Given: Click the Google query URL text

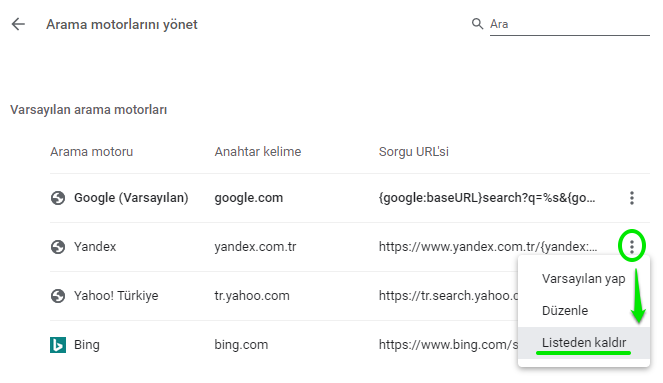Looking at the screenshot, I should [487, 198].
